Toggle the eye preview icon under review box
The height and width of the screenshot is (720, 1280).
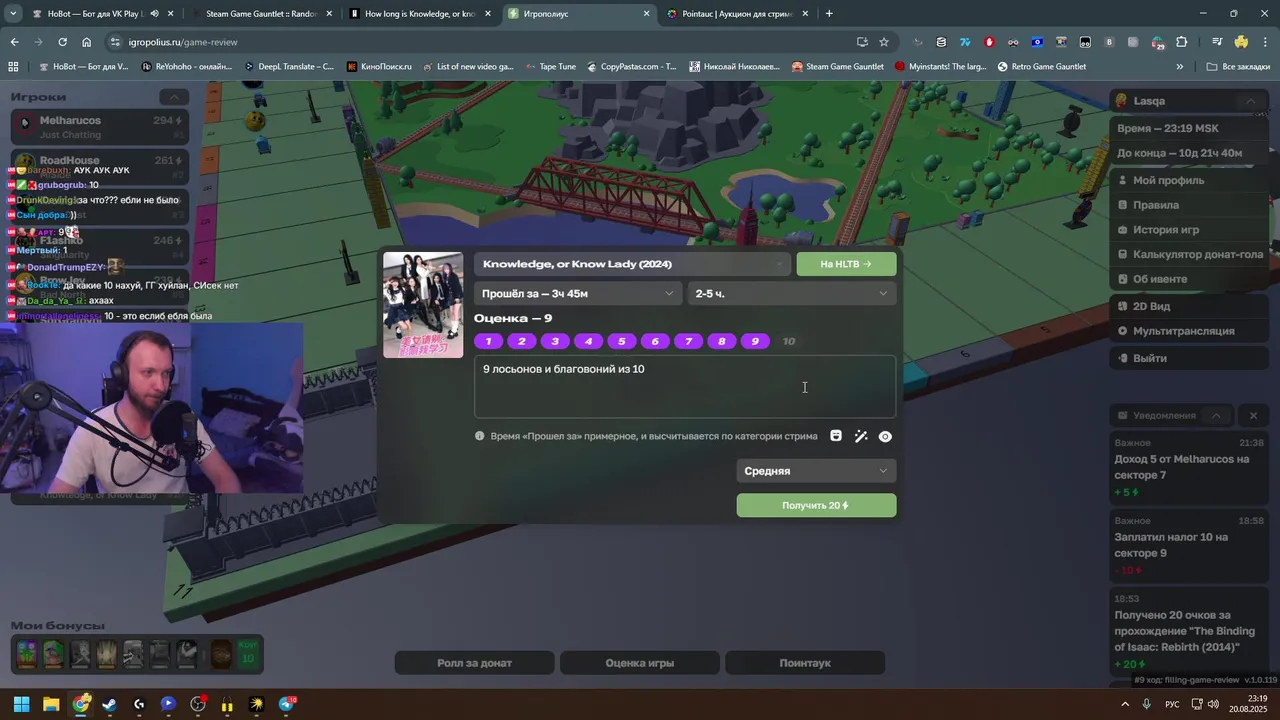[885, 436]
